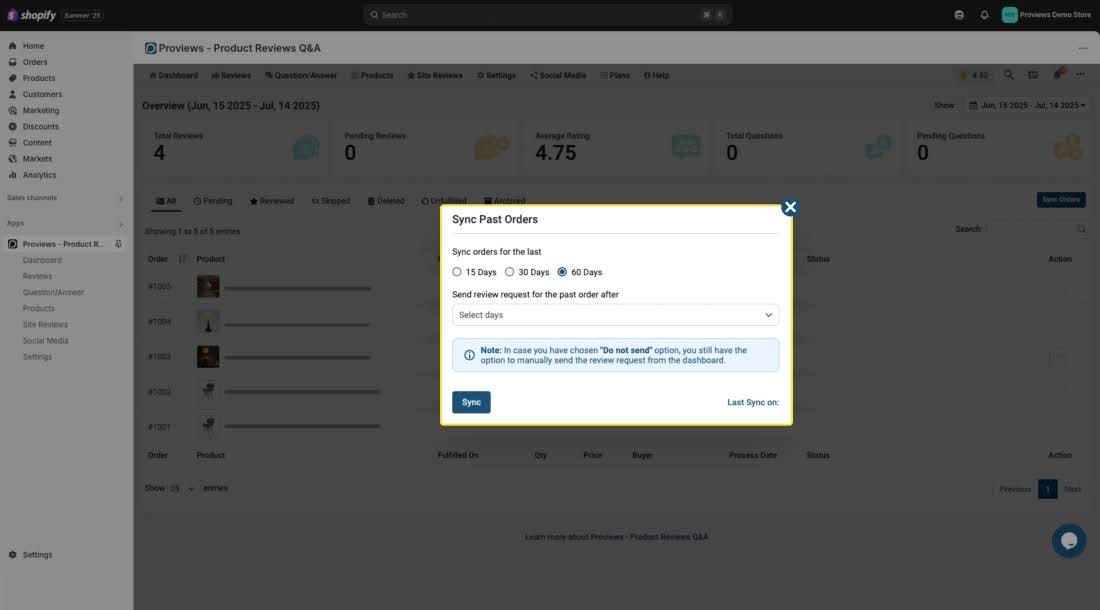This screenshot has width=1100, height=610.
Task: Click the search magnifier icon in app toolbar
Action: [1008, 75]
